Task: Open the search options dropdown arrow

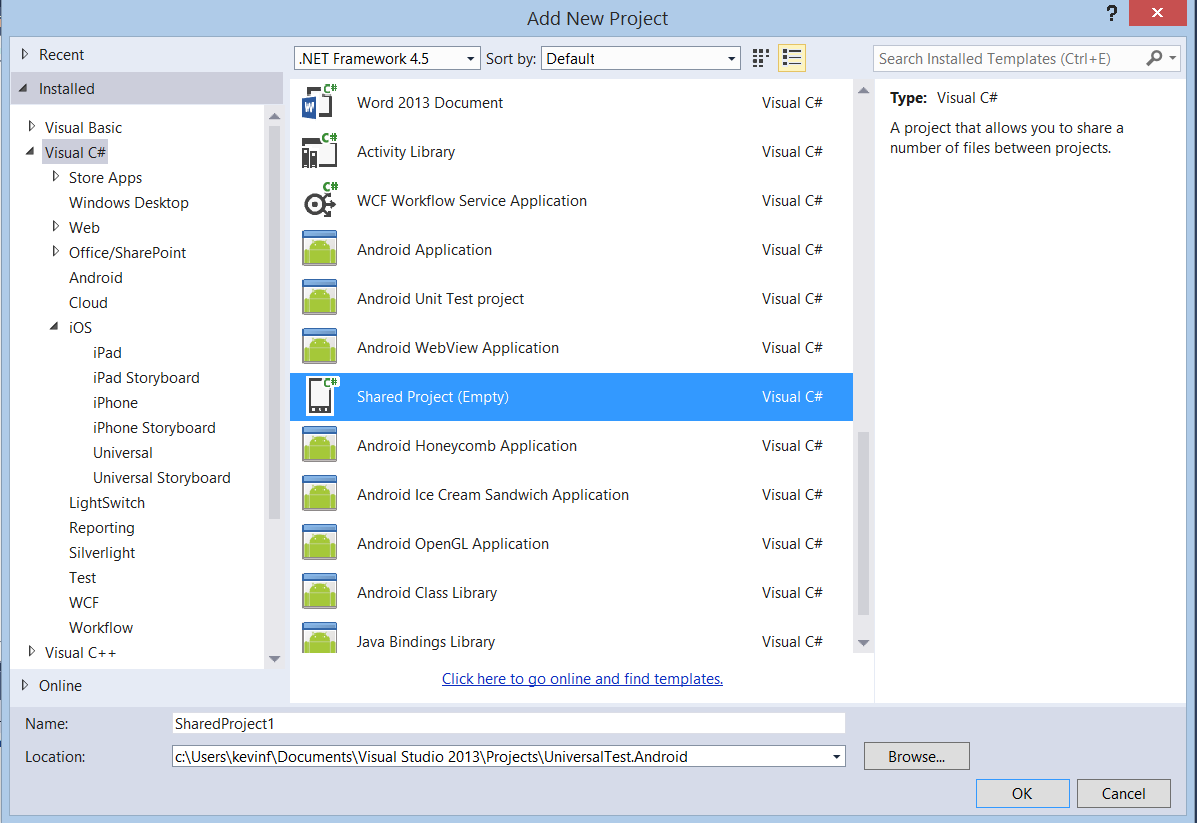Action: click(x=1173, y=58)
